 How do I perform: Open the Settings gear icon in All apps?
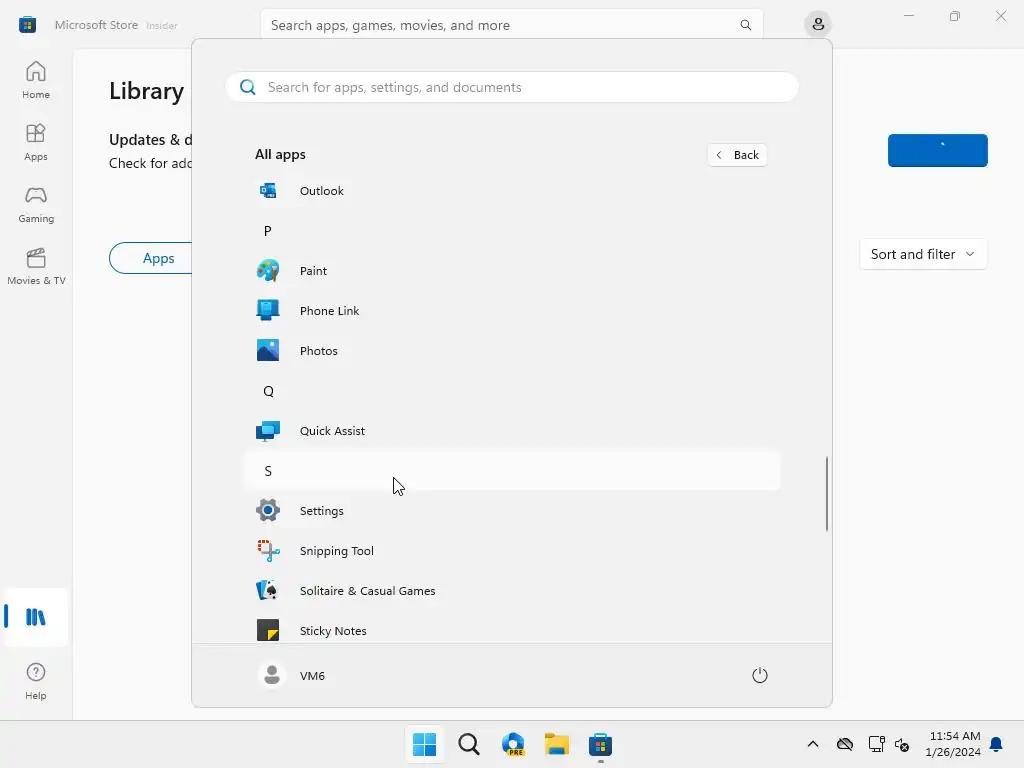(268, 511)
